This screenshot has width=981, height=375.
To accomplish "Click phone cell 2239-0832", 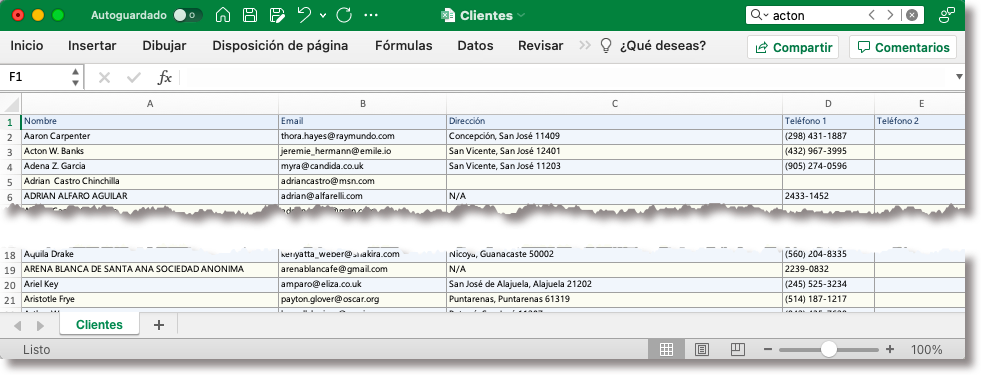I will pos(828,269).
